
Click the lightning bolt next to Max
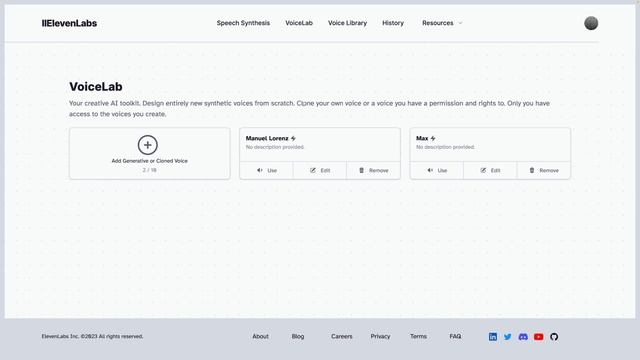(433, 138)
